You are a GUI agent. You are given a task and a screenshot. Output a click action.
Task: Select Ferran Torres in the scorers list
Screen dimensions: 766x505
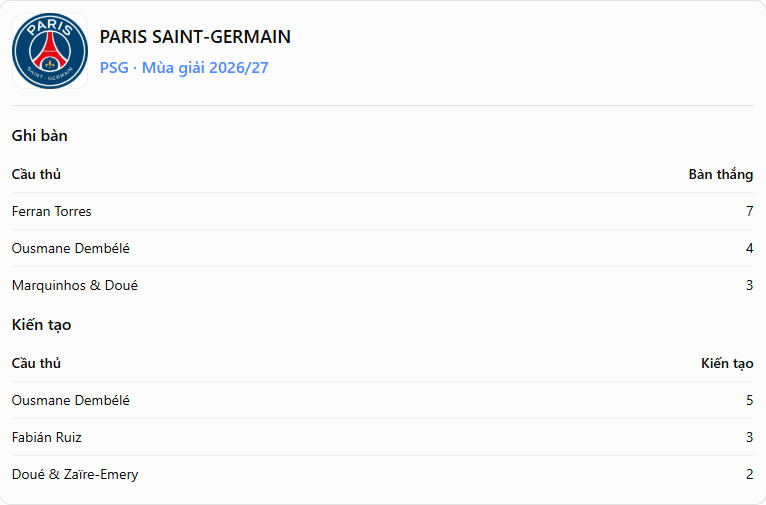click(51, 211)
